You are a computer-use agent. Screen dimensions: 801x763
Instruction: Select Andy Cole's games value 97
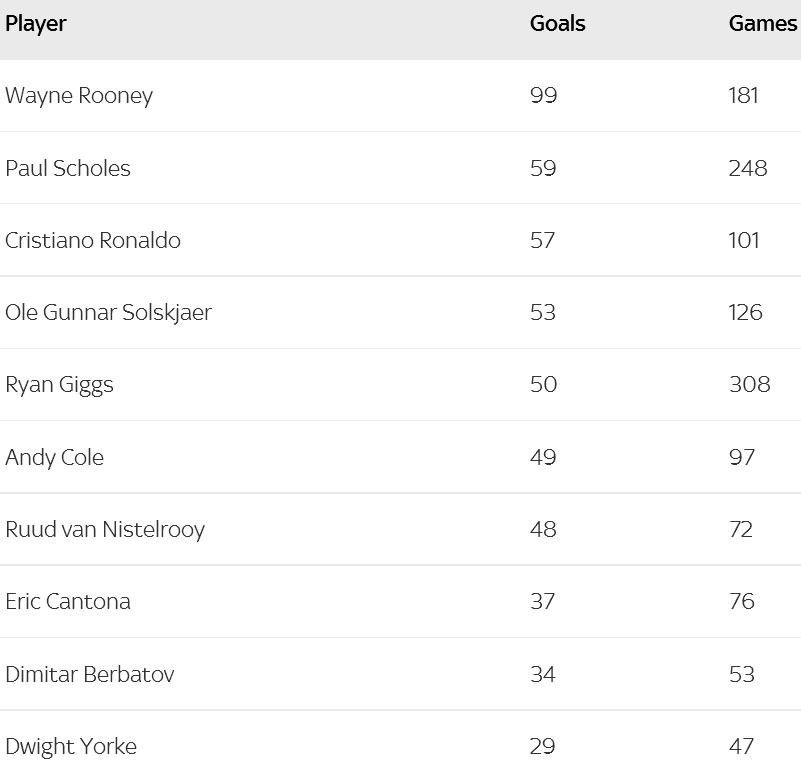tap(742, 457)
